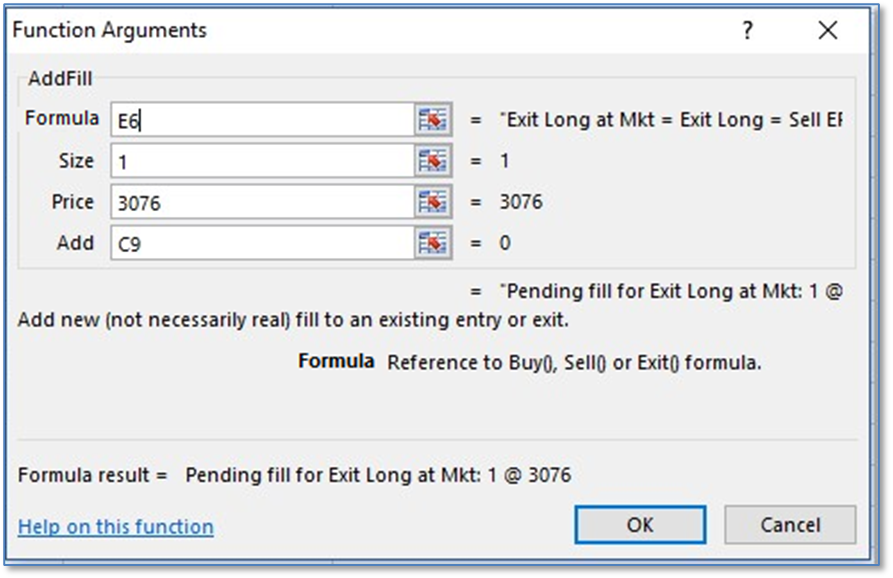Click the Formula result pending fill text
This screenshot has width=893, height=578.
click(378, 475)
